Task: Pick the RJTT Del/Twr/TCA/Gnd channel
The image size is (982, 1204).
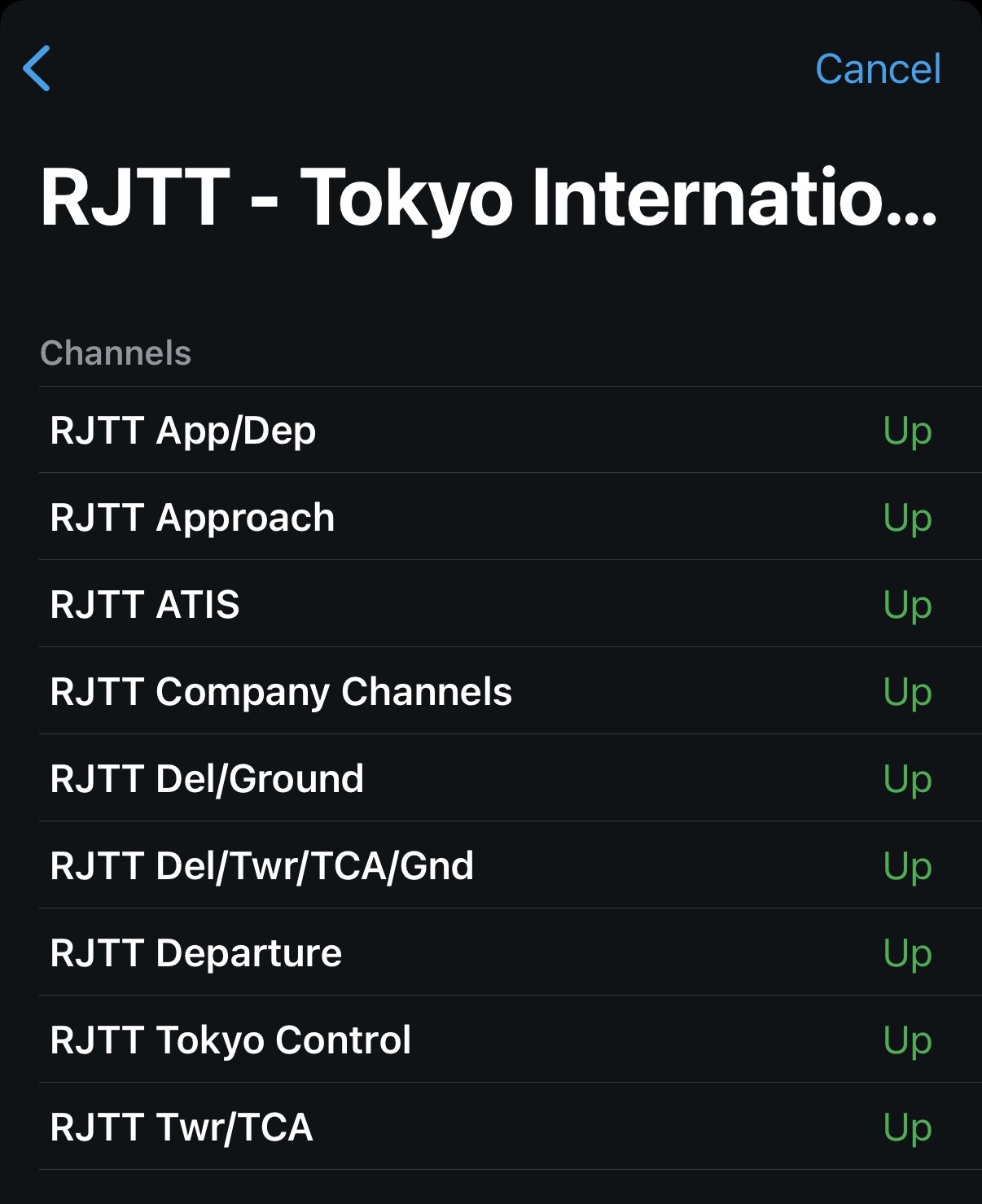Action: pyautogui.click(x=261, y=865)
